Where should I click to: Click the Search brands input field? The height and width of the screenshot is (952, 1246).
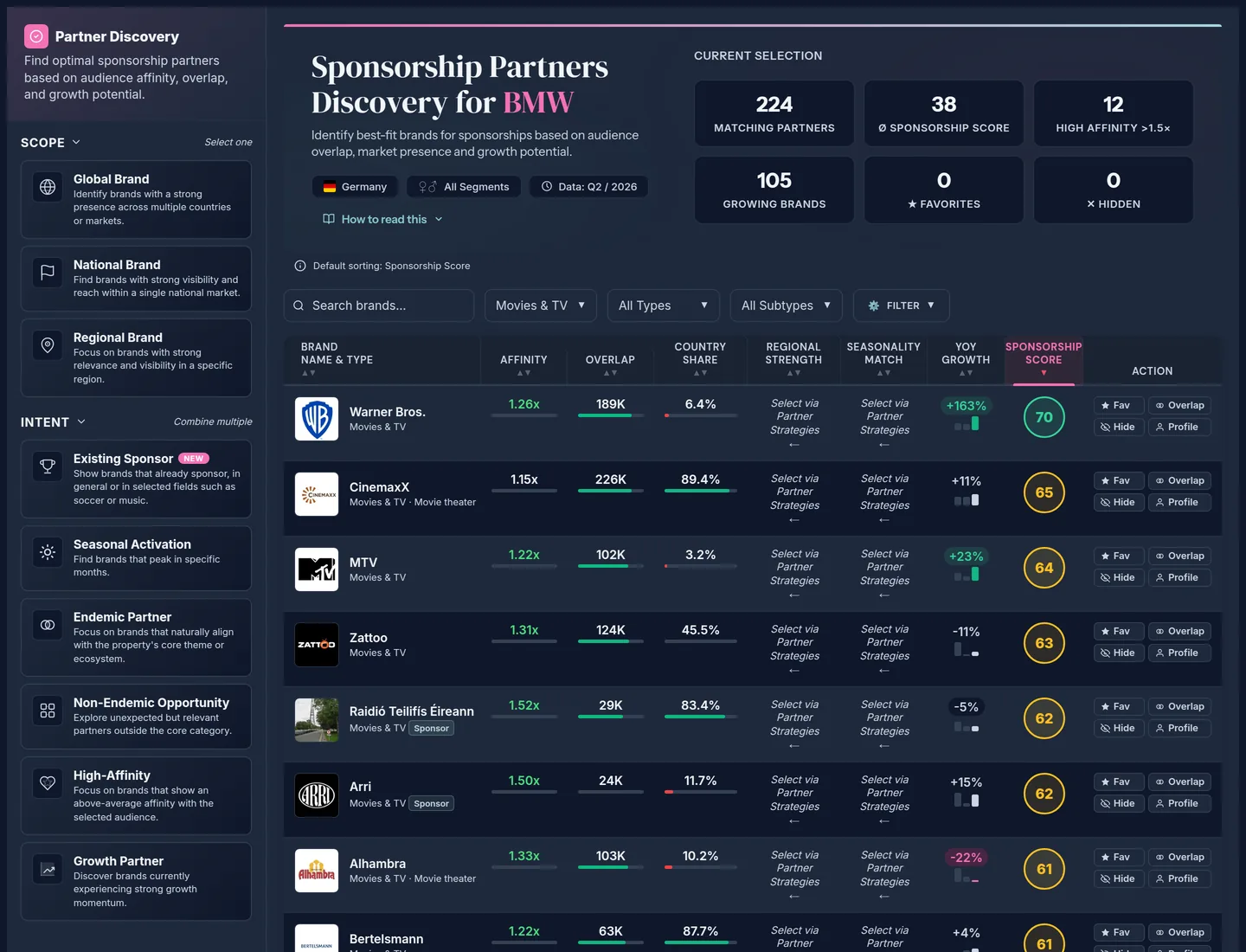(379, 306)
